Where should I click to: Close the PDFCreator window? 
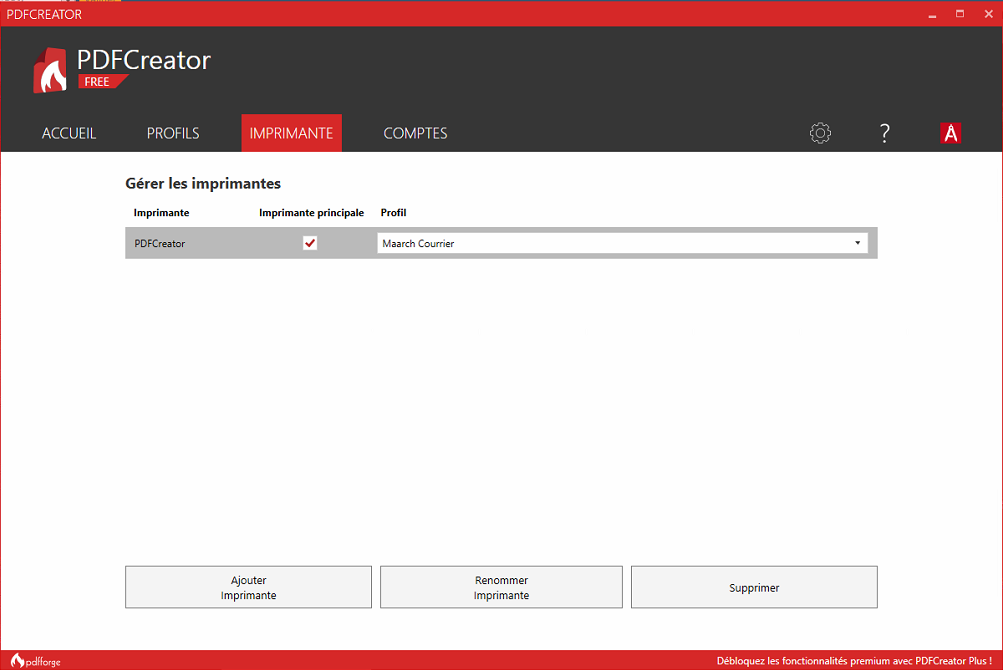[x=988, y=14]
